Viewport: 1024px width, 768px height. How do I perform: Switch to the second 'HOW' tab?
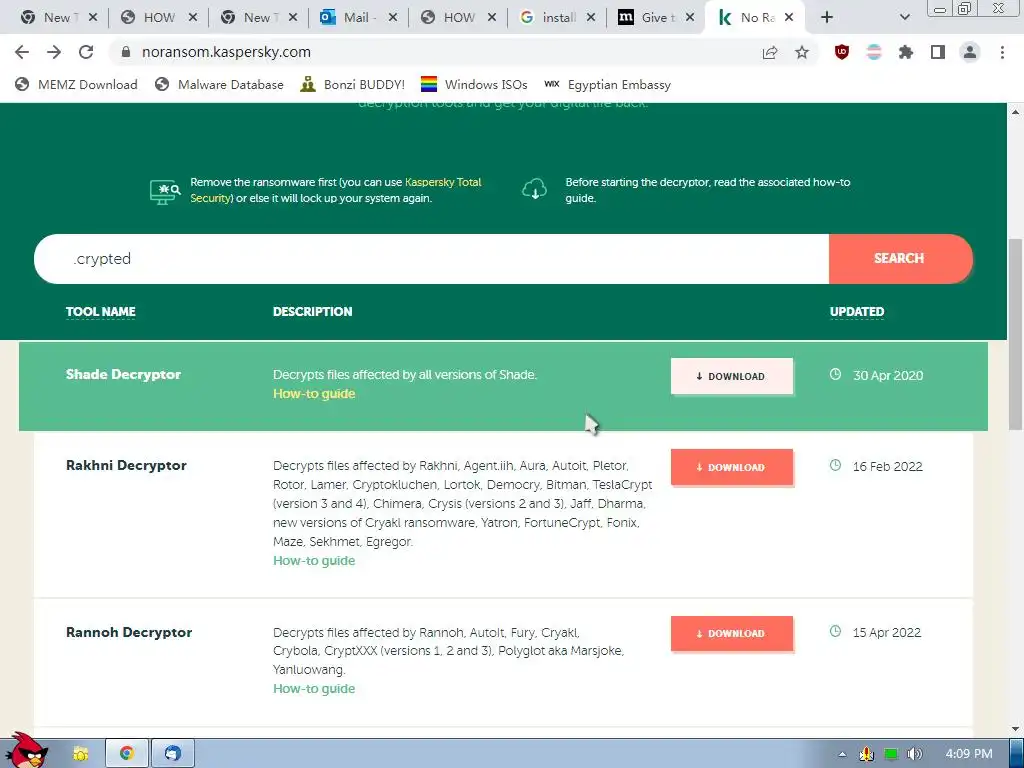458,18
